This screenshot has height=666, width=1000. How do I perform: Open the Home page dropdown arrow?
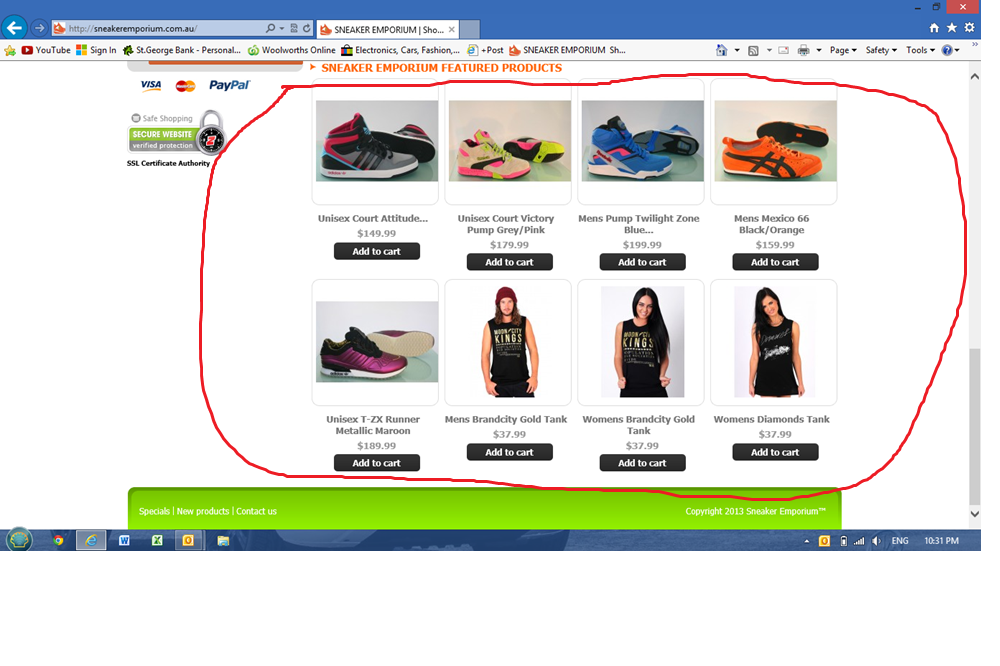click(x=737, y=50)
